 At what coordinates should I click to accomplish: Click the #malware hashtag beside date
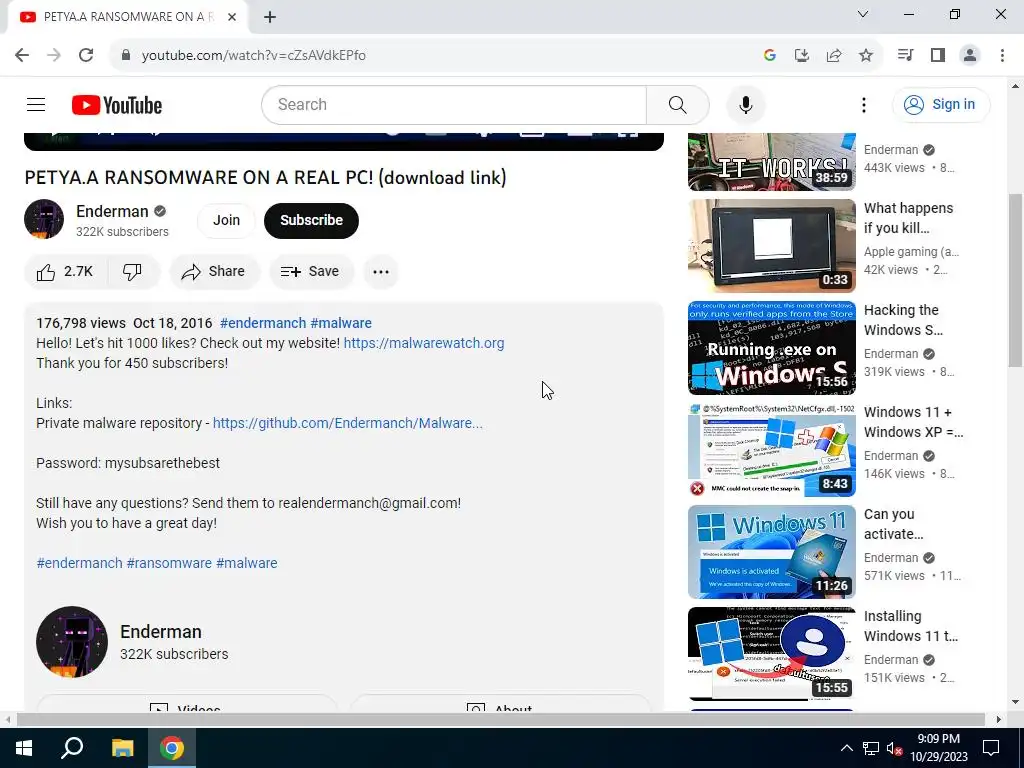(x=341, y=323)
